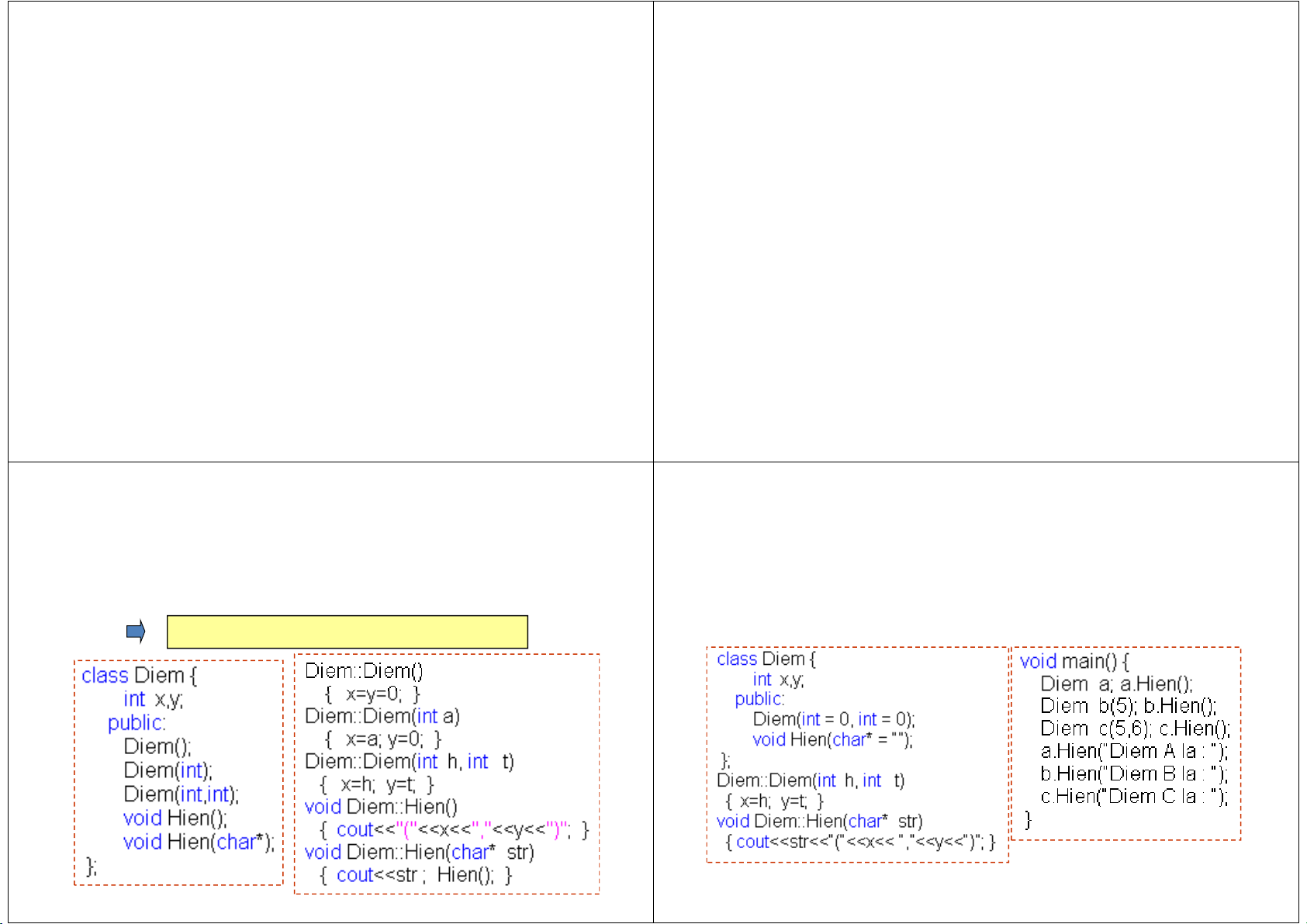This screenshot has height=924, width=1307.
Task: Select the 'void Hien(char* = "");' line
Action: [x=832, y=739]
